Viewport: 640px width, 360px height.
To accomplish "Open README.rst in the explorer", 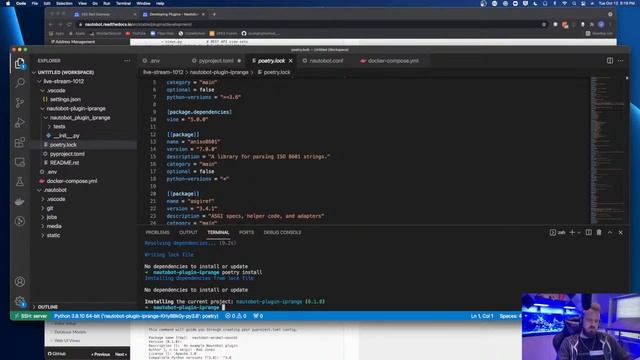I will tap(64, 162).
